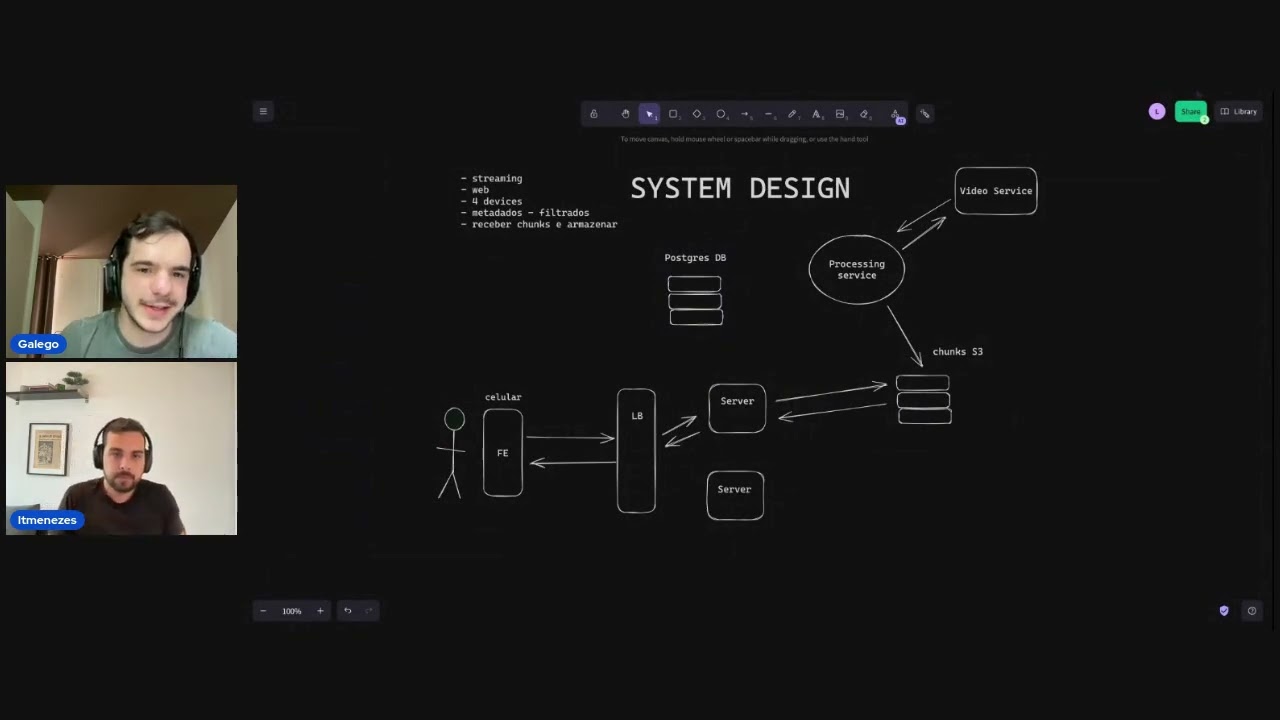Select the Processing service ellipse
Viewport: 1280px width, 720px height.
(857, 270)
